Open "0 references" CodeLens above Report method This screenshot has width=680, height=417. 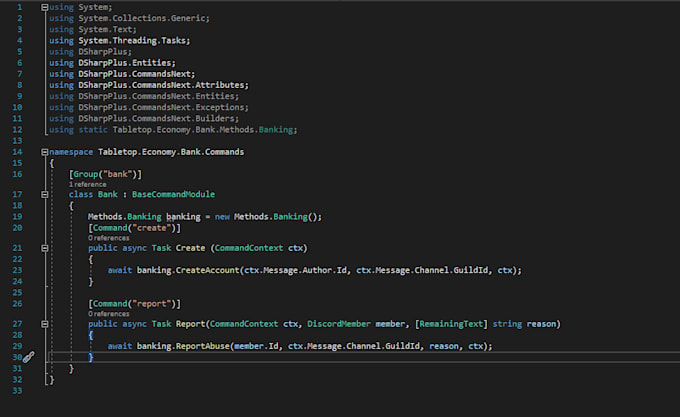108,314
